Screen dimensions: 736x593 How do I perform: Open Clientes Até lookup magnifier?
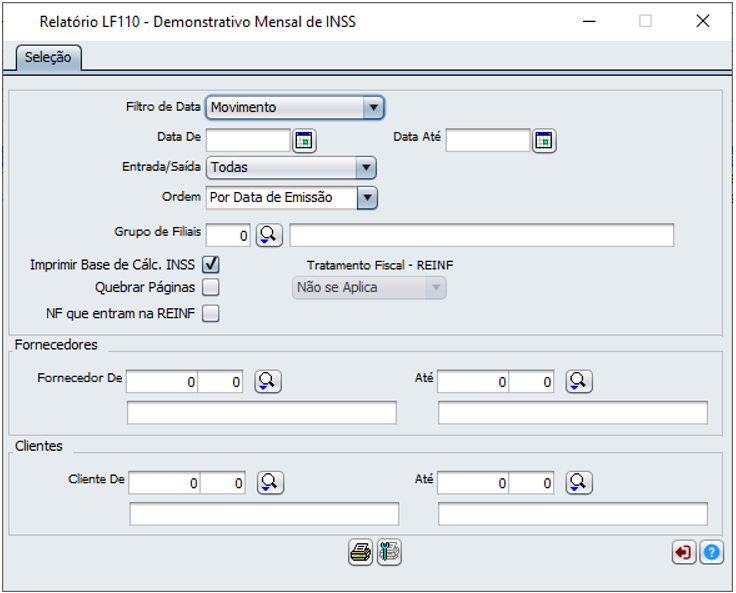click(x=579, y=482)
